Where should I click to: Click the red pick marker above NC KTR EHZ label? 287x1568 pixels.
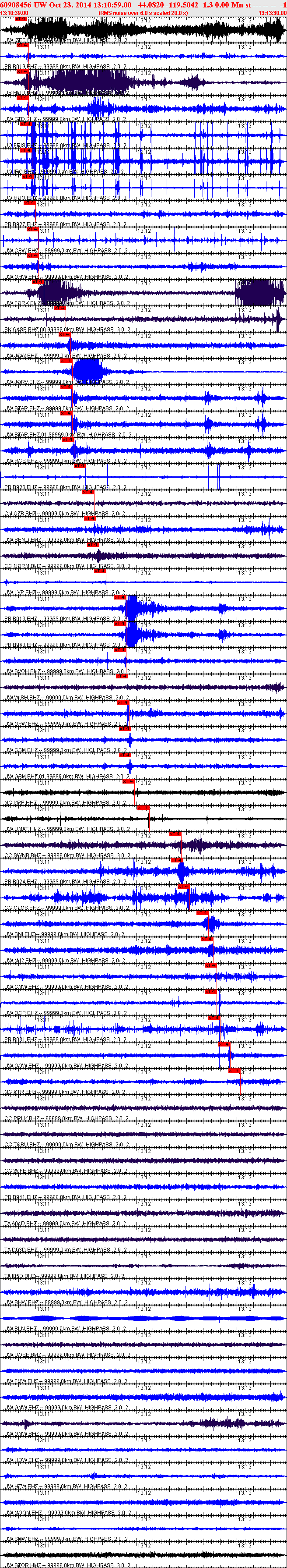click(234, 1071)
